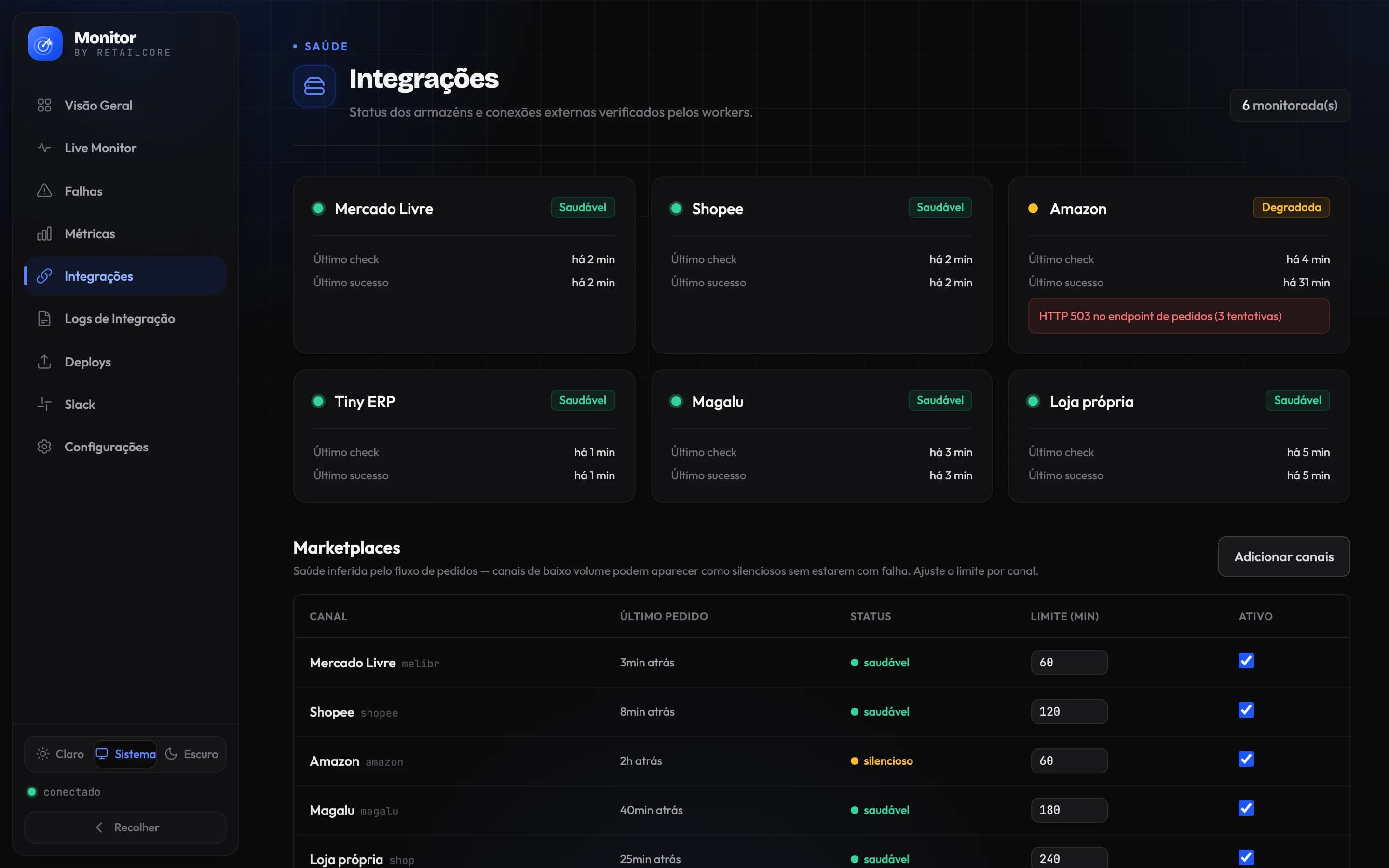The image size is (1389, 868).
Task: Toggle the Amazon channel Ativo checkbox
Action: coord(1245,759)
